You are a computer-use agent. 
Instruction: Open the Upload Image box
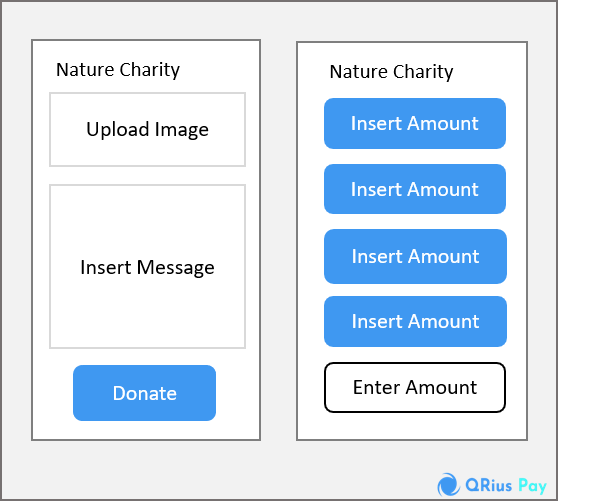tap(147, 130)
